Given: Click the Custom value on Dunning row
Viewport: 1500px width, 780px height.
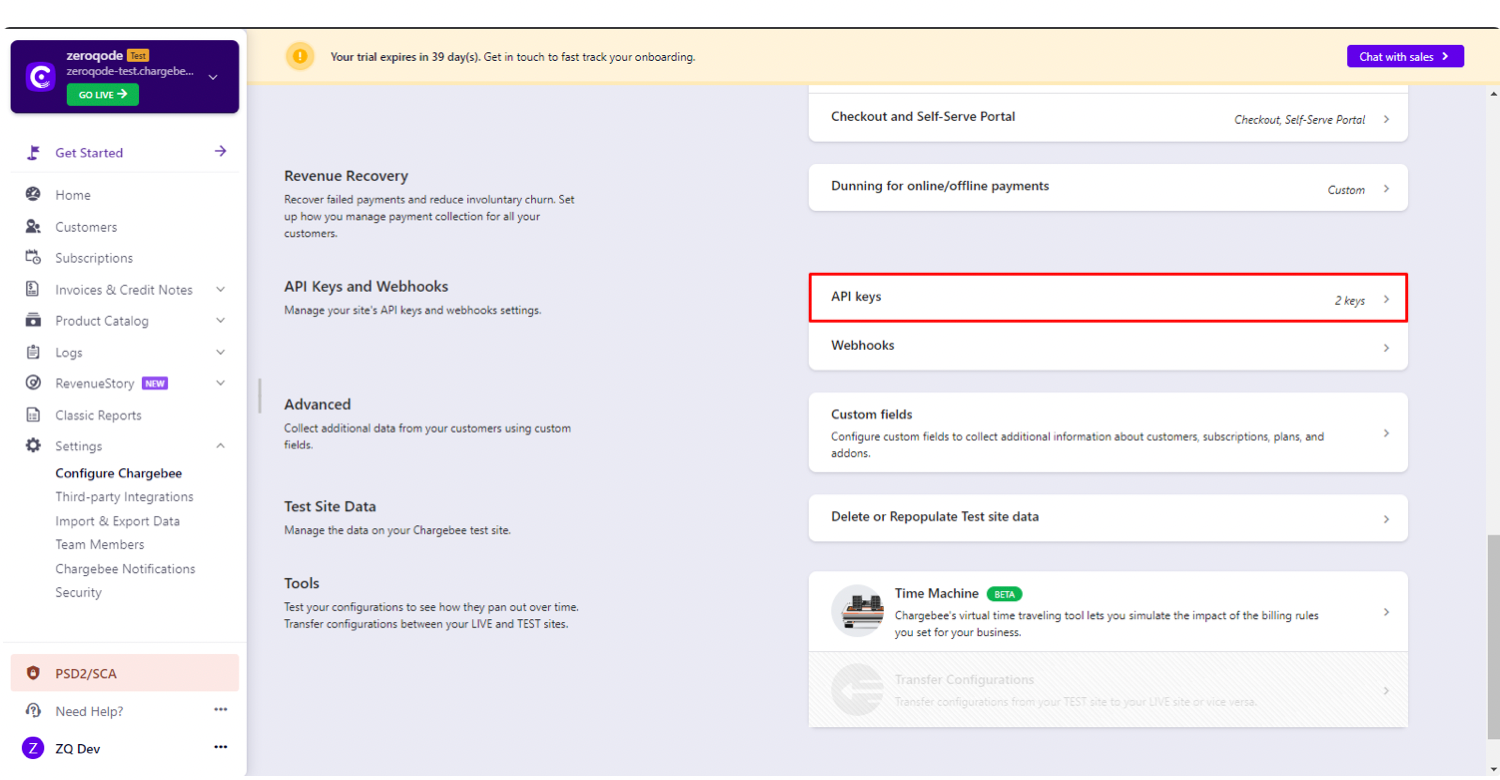Looking at the screenshot, I should point(1346,190).
